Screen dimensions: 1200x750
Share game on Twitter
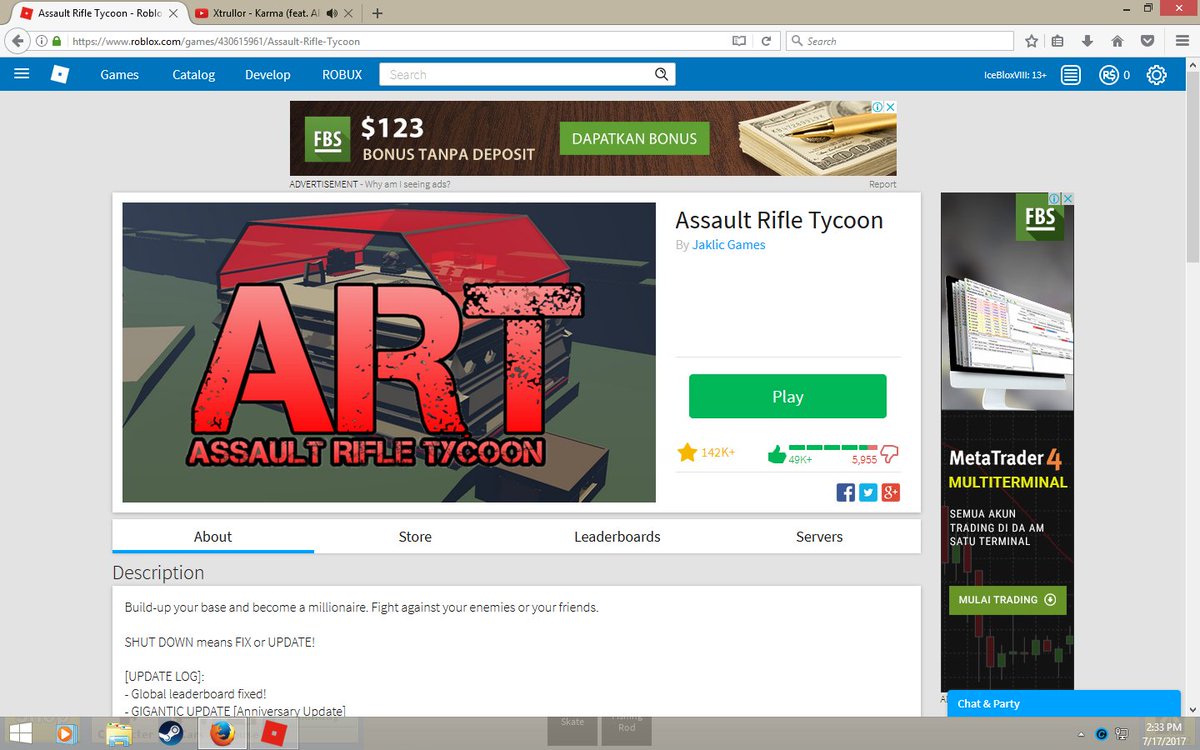click(868, 492)
